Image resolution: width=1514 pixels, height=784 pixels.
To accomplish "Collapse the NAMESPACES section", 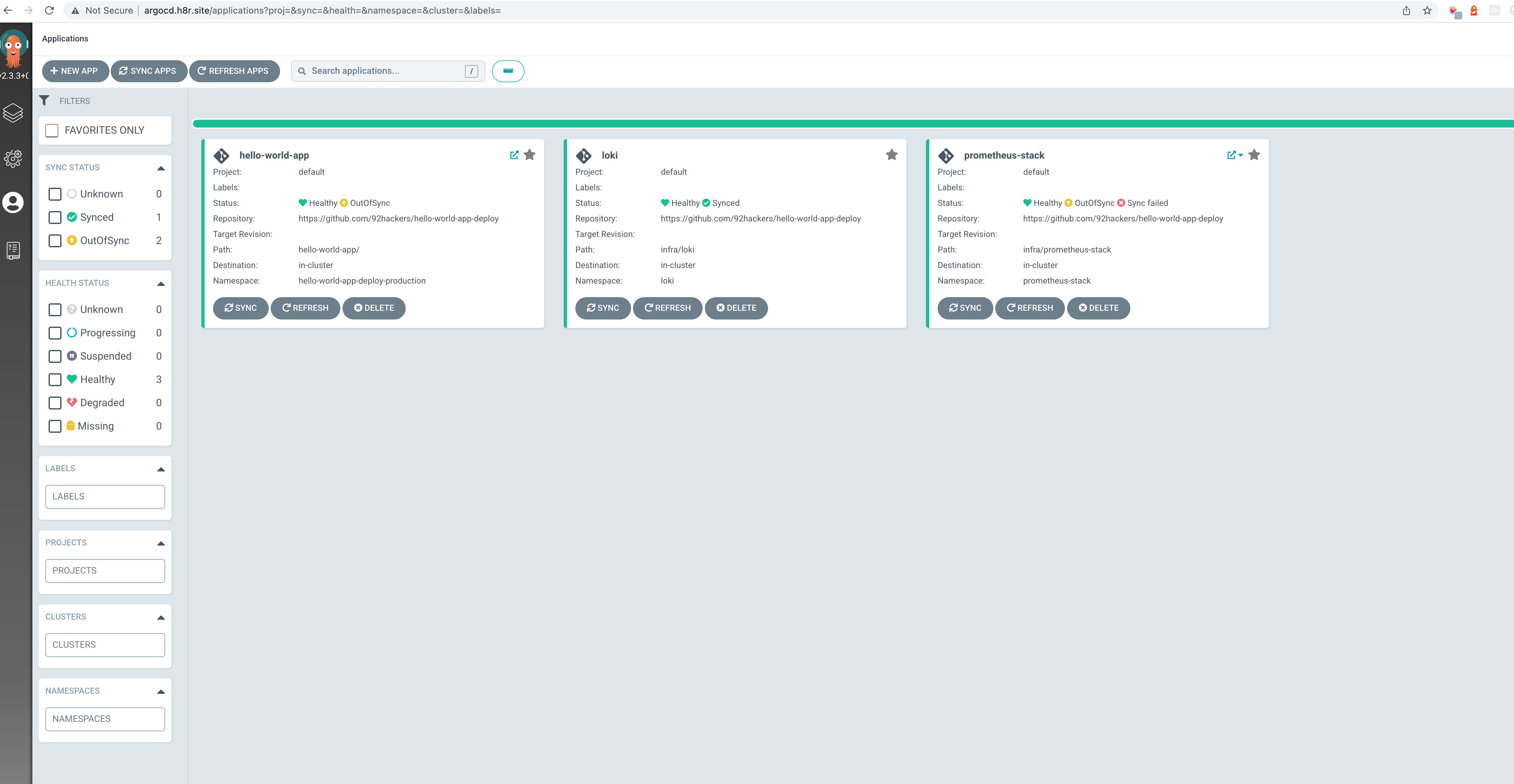I will pyautogui.click(x=161, y=692).
